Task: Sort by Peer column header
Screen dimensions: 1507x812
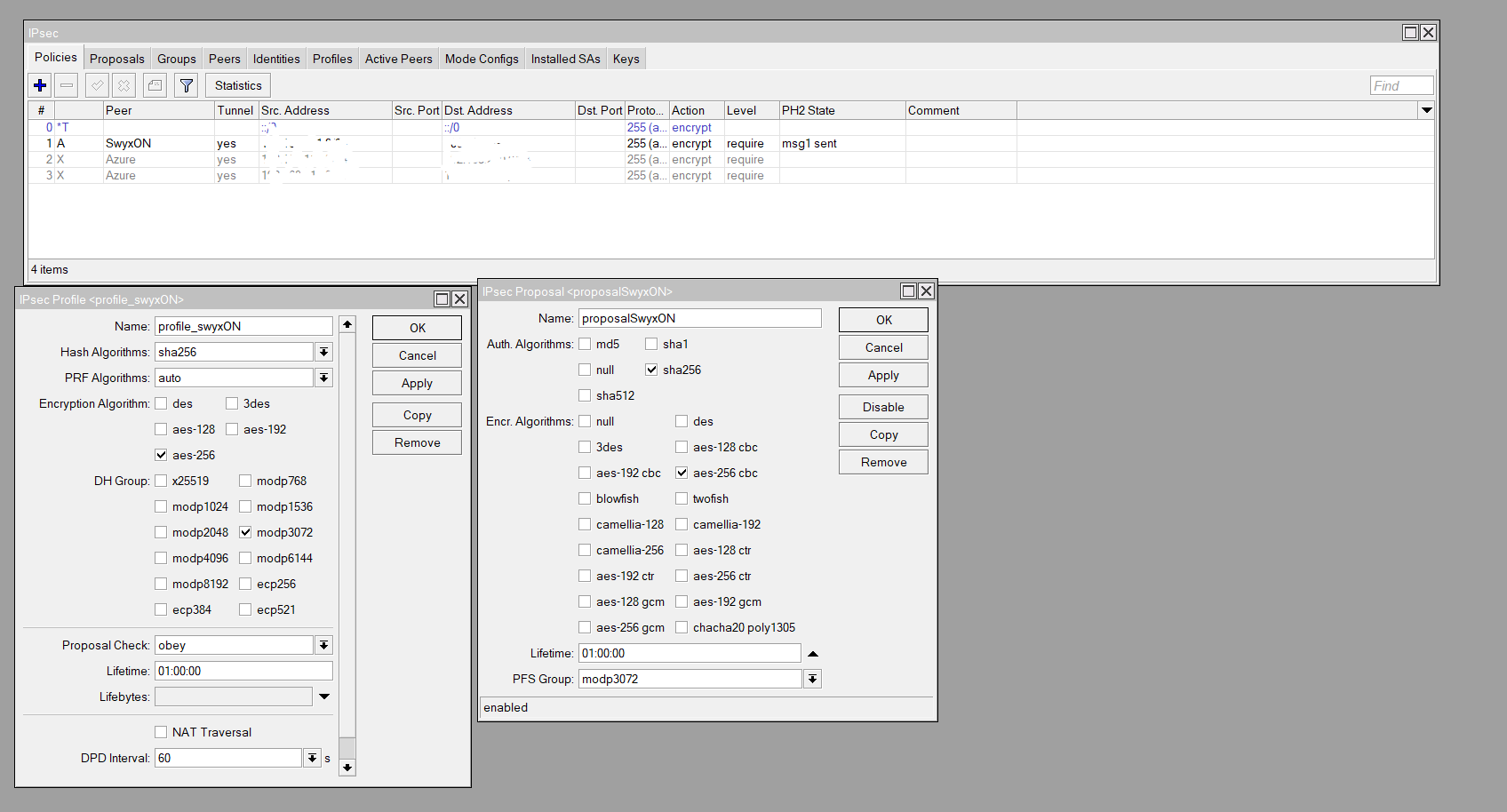Action: click(x=159, y=110)
